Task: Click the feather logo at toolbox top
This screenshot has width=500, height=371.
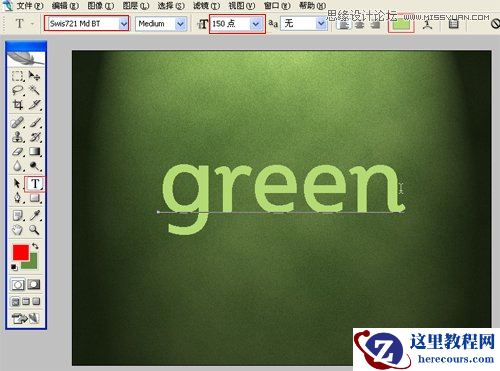Action: [x=26, y=59]
